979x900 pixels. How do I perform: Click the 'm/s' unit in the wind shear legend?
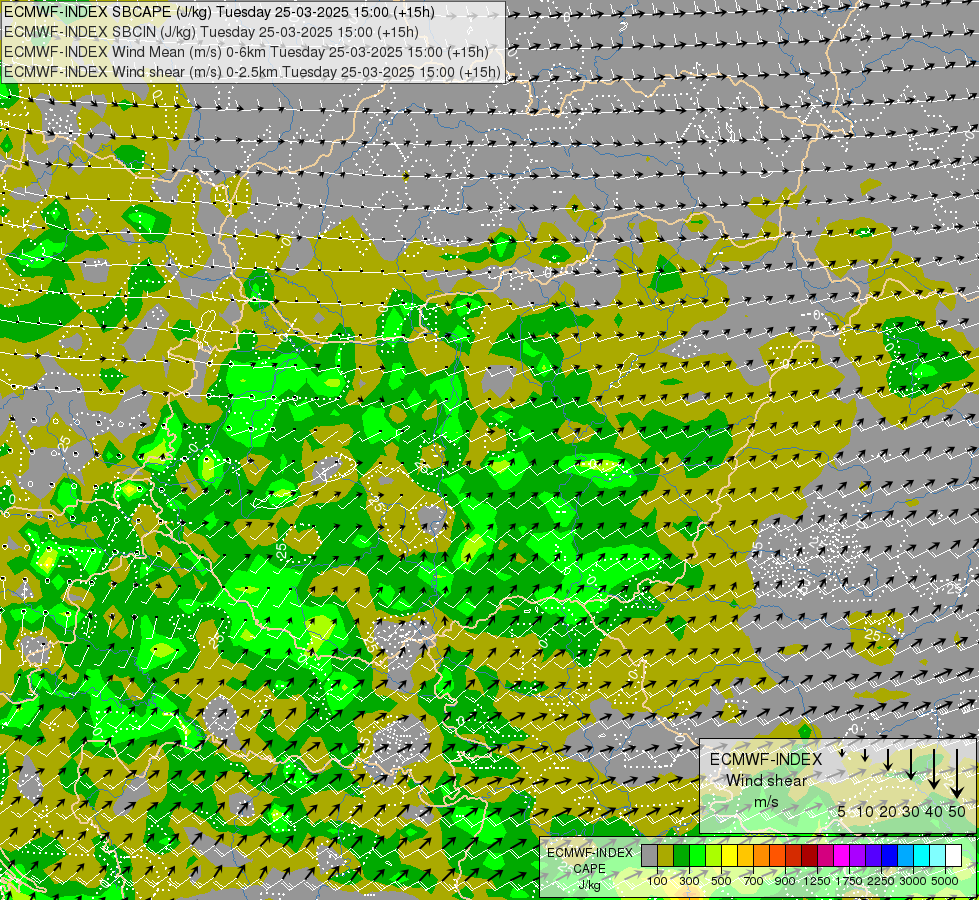click(x=766, y=802)
